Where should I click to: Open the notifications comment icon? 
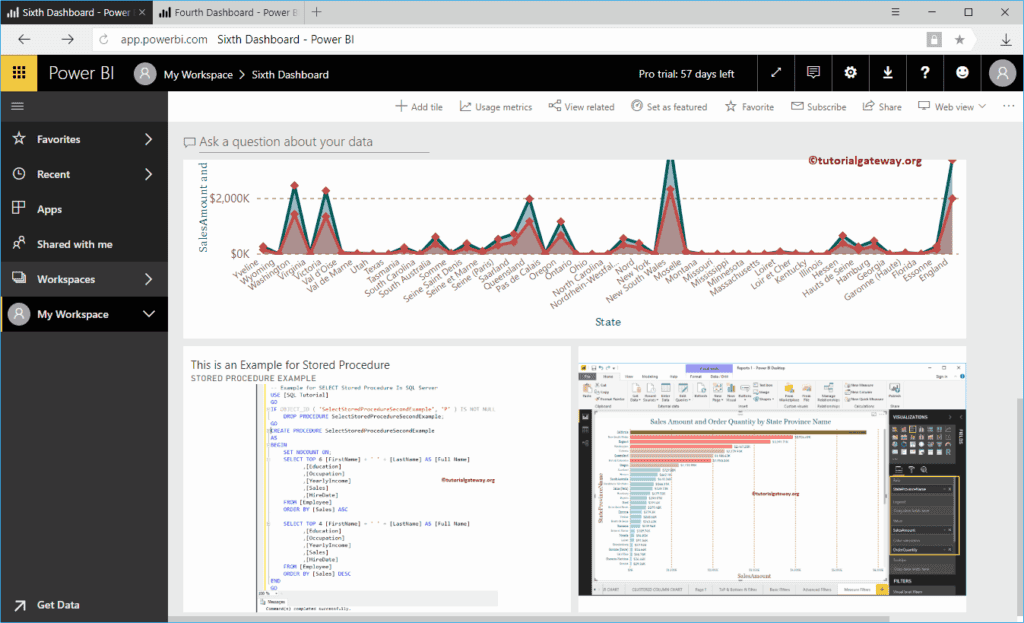point(813,73)
